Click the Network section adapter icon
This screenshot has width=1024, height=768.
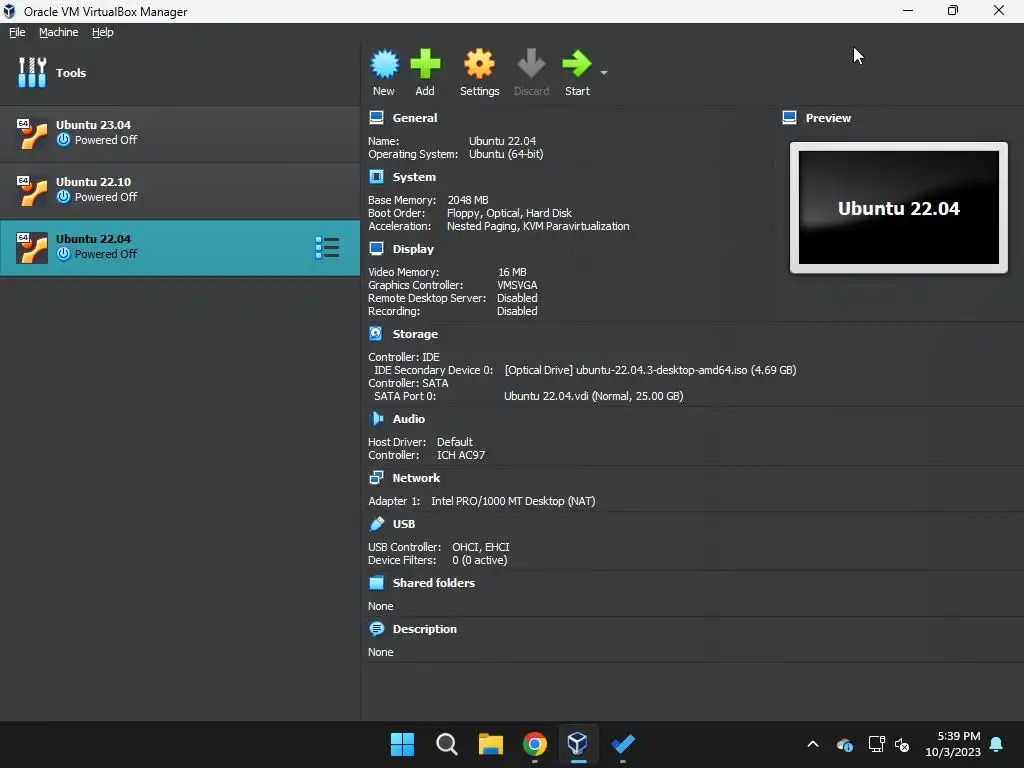[376, 478]
